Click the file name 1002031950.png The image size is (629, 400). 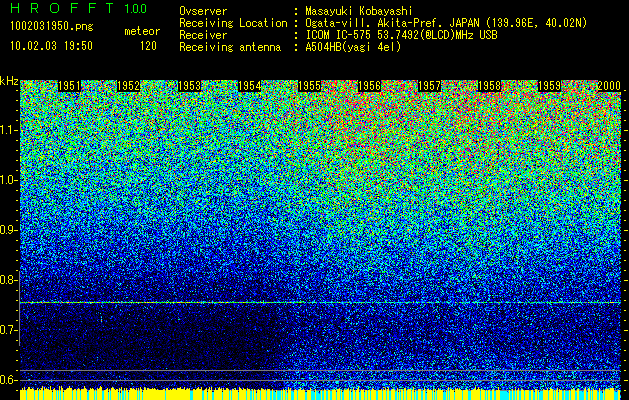[x=52, y=27]
